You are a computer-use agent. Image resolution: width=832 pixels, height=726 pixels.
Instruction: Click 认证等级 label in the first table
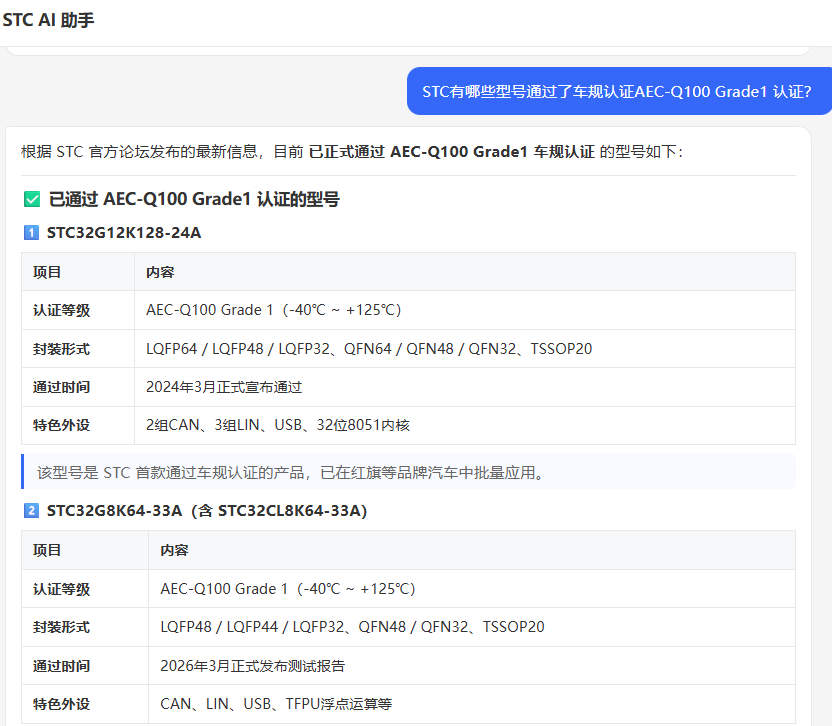pyautogui.click(x=62, y=310)
